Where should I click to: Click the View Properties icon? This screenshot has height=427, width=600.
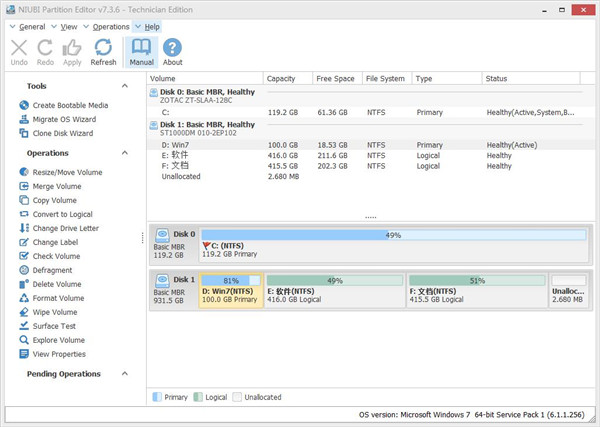click(x=24, y=354)
